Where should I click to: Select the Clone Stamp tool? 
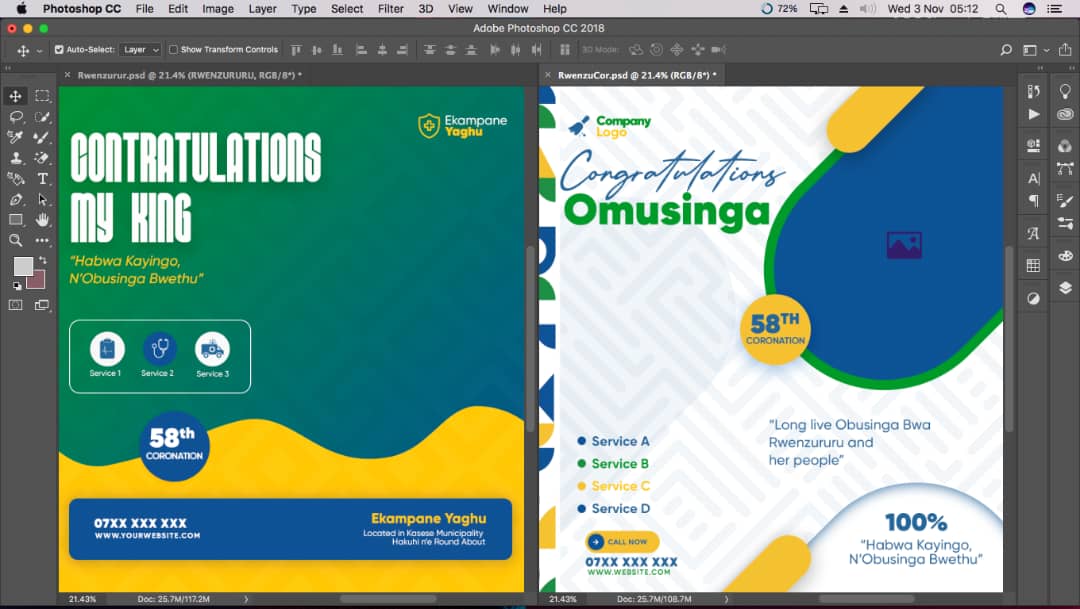pyautogui.click(x=15, y=157)
